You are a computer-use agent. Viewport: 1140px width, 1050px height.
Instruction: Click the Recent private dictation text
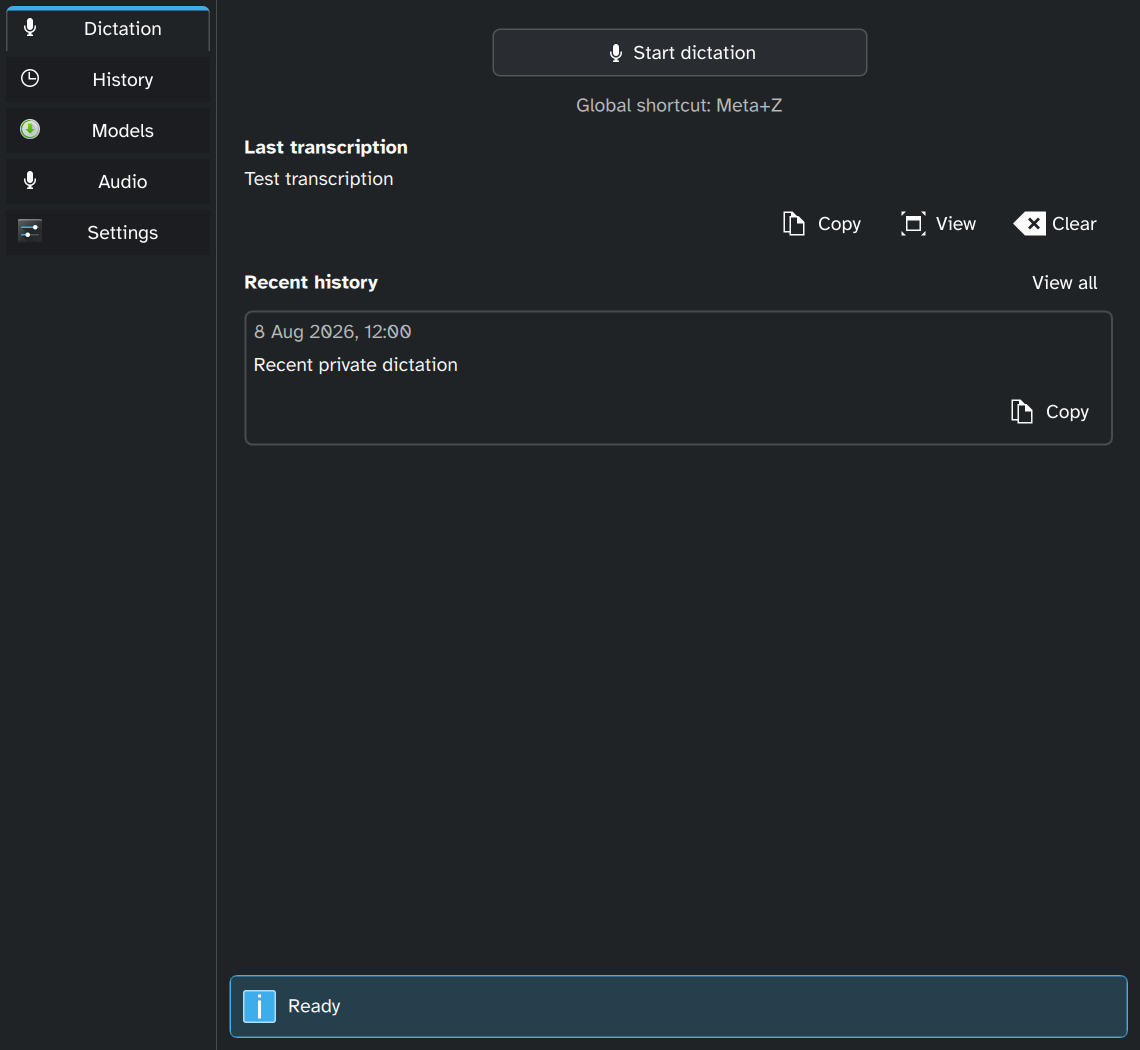(356, 365)
